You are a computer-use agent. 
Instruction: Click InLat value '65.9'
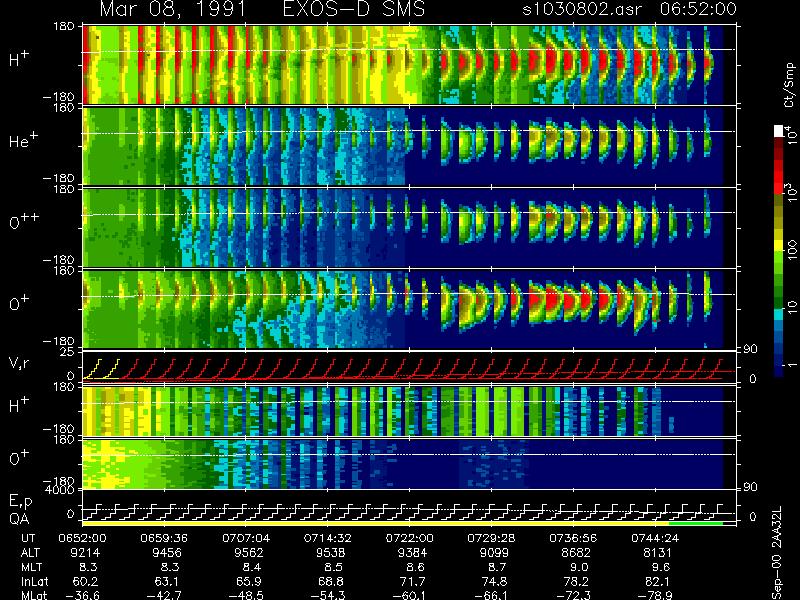pos(248,582)
